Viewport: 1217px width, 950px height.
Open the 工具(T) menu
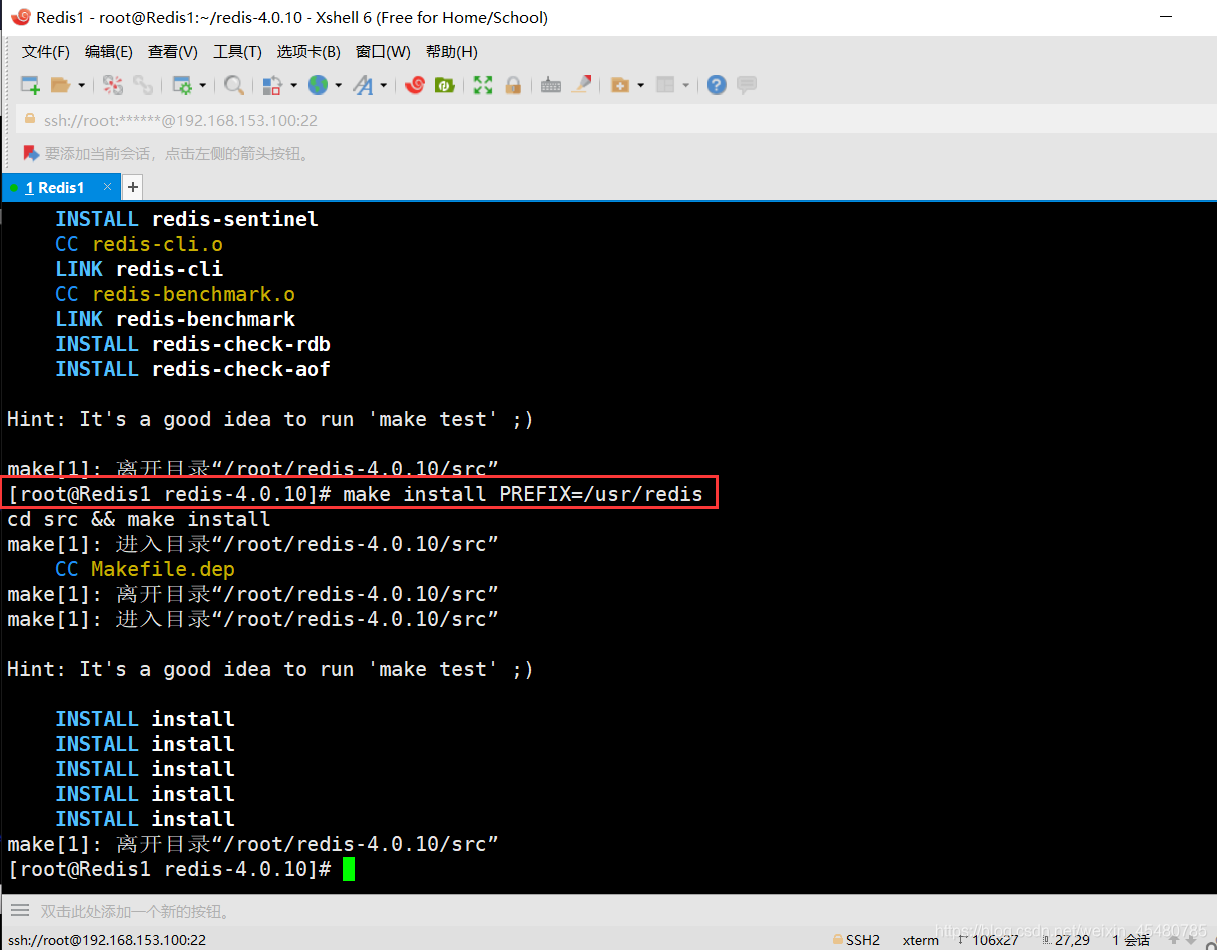(237, 51)
